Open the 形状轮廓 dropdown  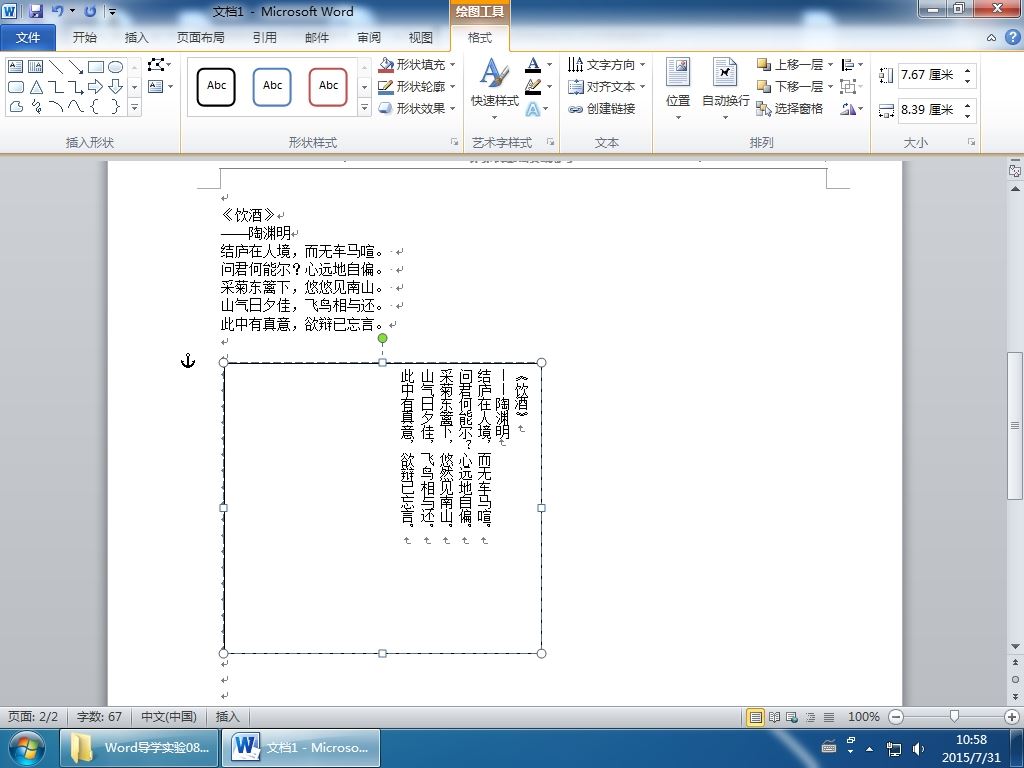click(x=417, y=86)
